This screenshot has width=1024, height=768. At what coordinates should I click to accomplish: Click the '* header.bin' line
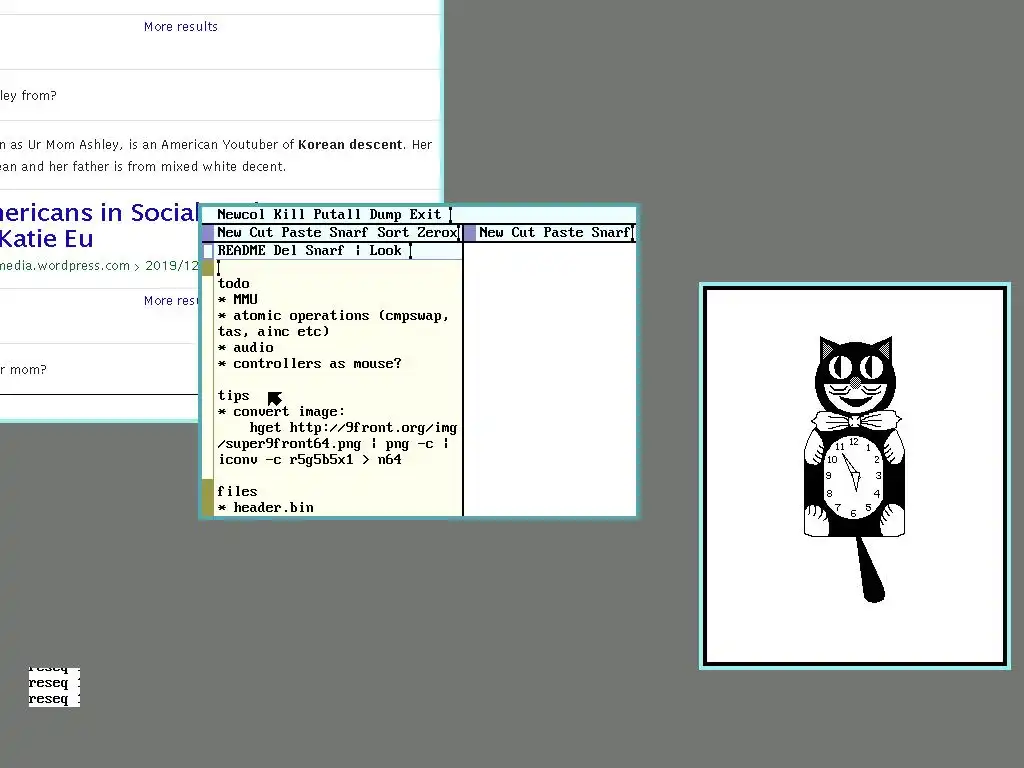[265, 507]
